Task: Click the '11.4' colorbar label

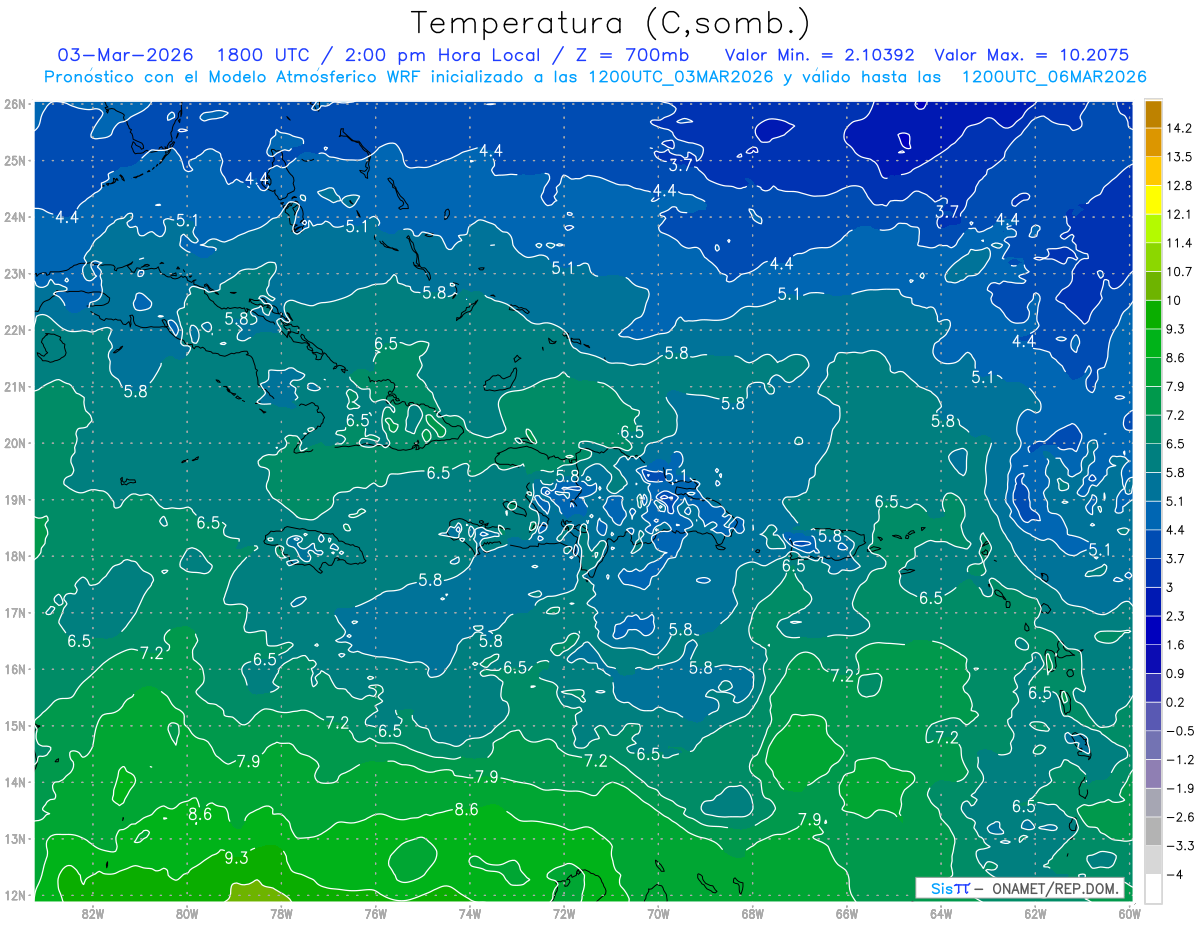Action: 1179,243
